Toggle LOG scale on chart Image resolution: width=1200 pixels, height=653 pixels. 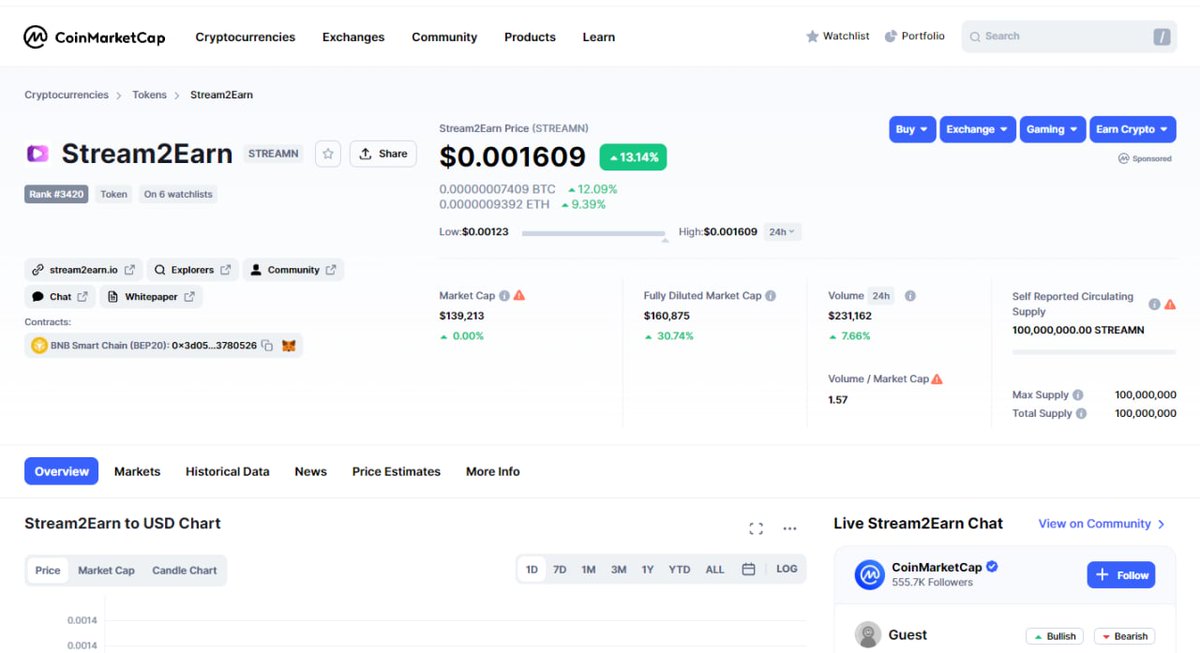(x=787, y=569)
